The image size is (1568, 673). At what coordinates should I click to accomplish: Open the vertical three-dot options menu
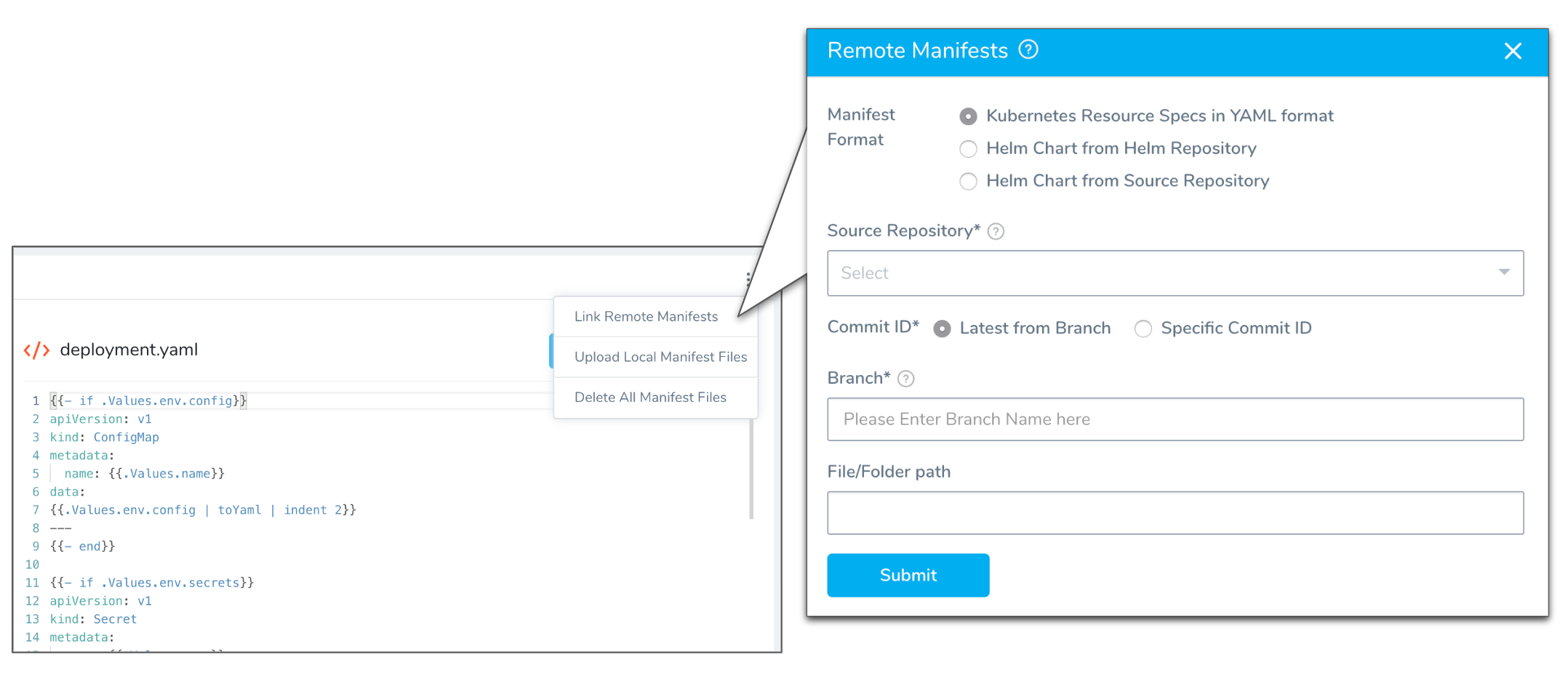coord(748,280)
